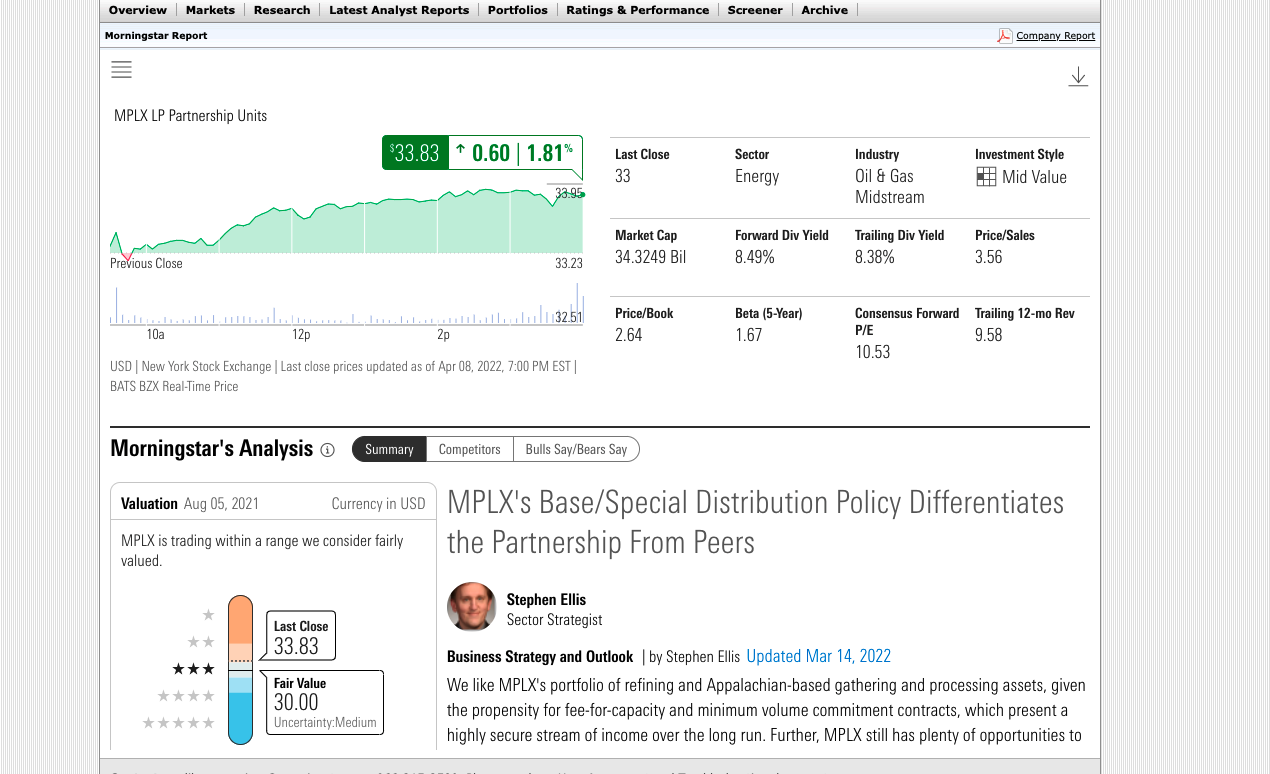Click the Previous Close chart label
Viewport: 1270px width, 774px height.
pyautogui.click(x=146, y=263)
